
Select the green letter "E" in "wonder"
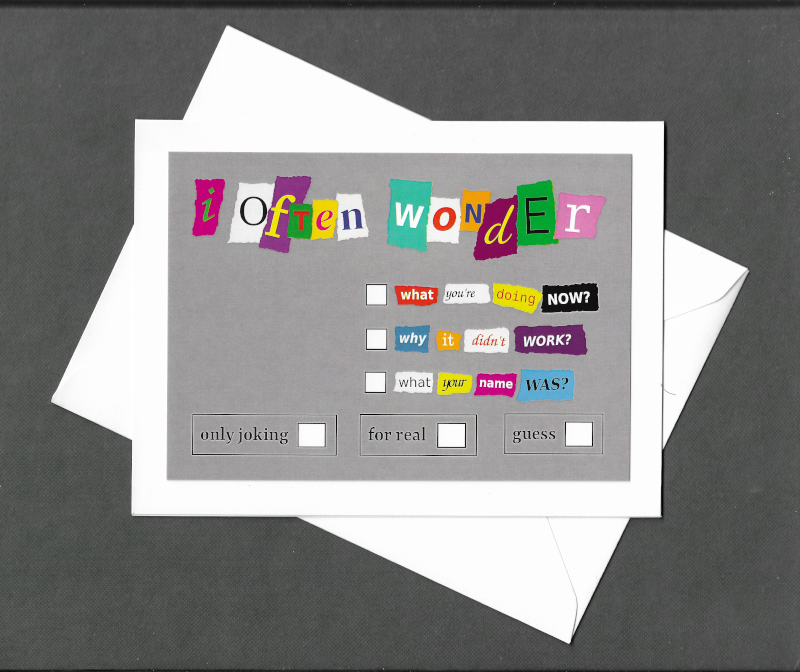pos(538,212)
